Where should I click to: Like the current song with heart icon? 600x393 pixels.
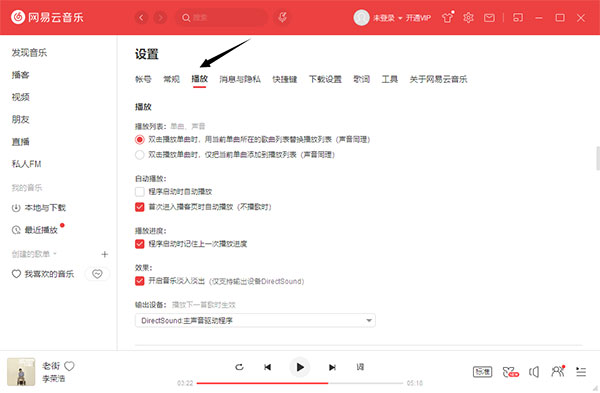click(69, 366)
